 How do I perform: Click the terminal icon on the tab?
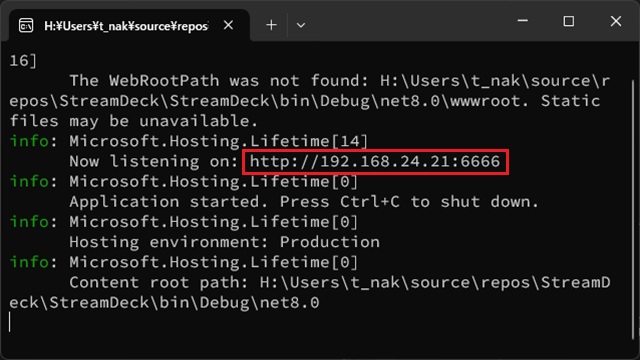point(26,26)
